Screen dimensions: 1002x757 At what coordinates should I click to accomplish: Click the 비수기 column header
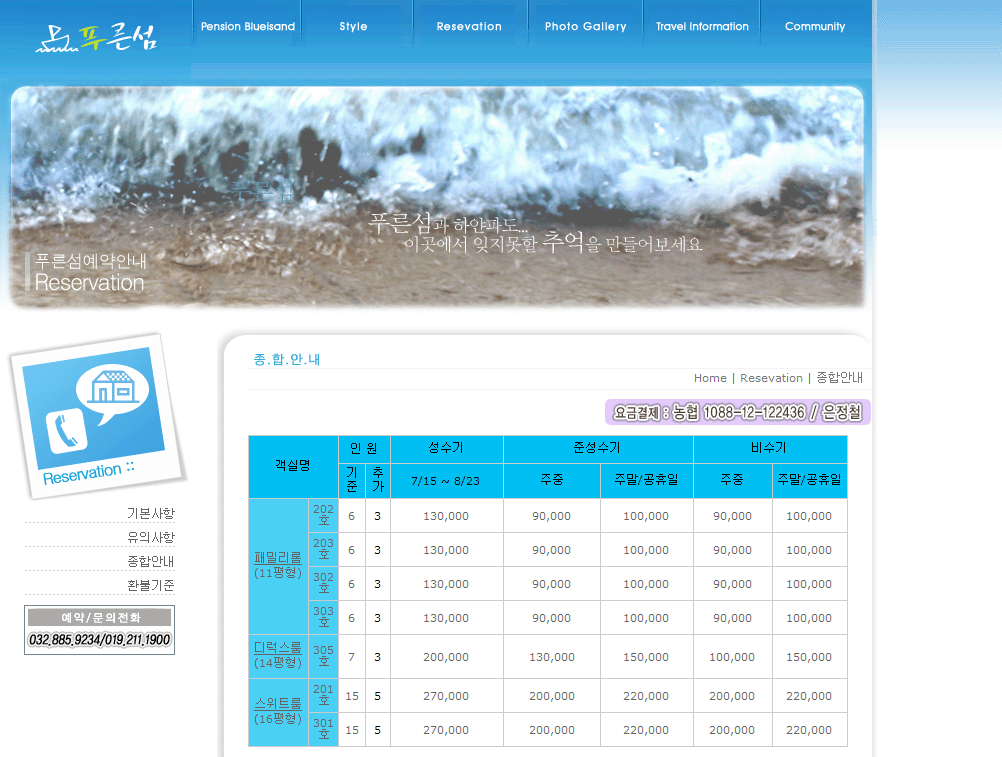(770, 449)
